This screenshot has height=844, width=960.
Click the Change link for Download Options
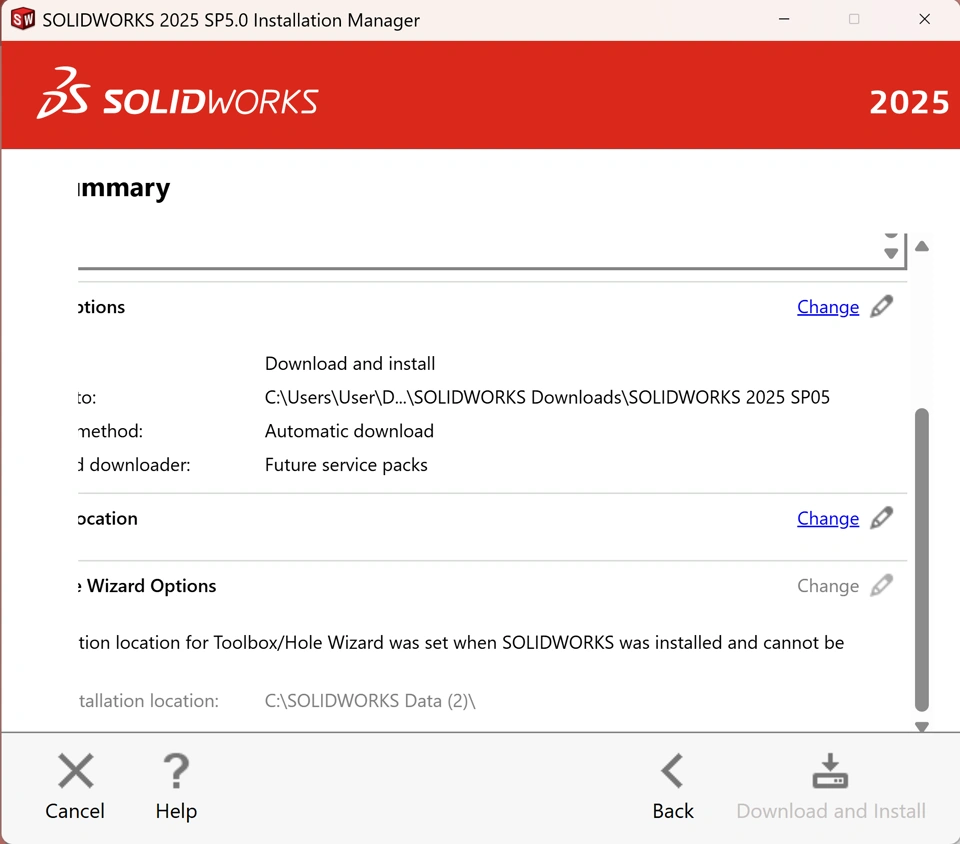pos(827,307)
